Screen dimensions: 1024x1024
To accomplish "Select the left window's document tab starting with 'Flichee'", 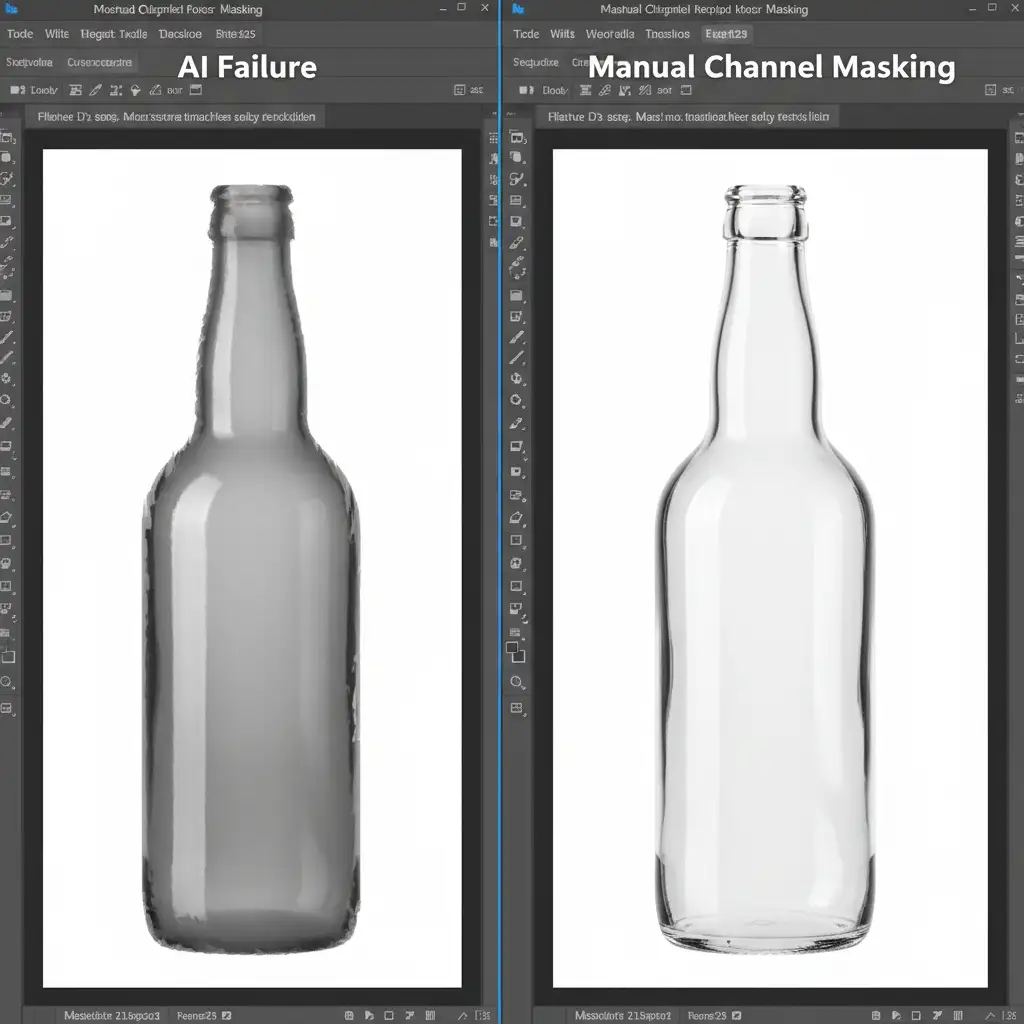I will 175,117.
